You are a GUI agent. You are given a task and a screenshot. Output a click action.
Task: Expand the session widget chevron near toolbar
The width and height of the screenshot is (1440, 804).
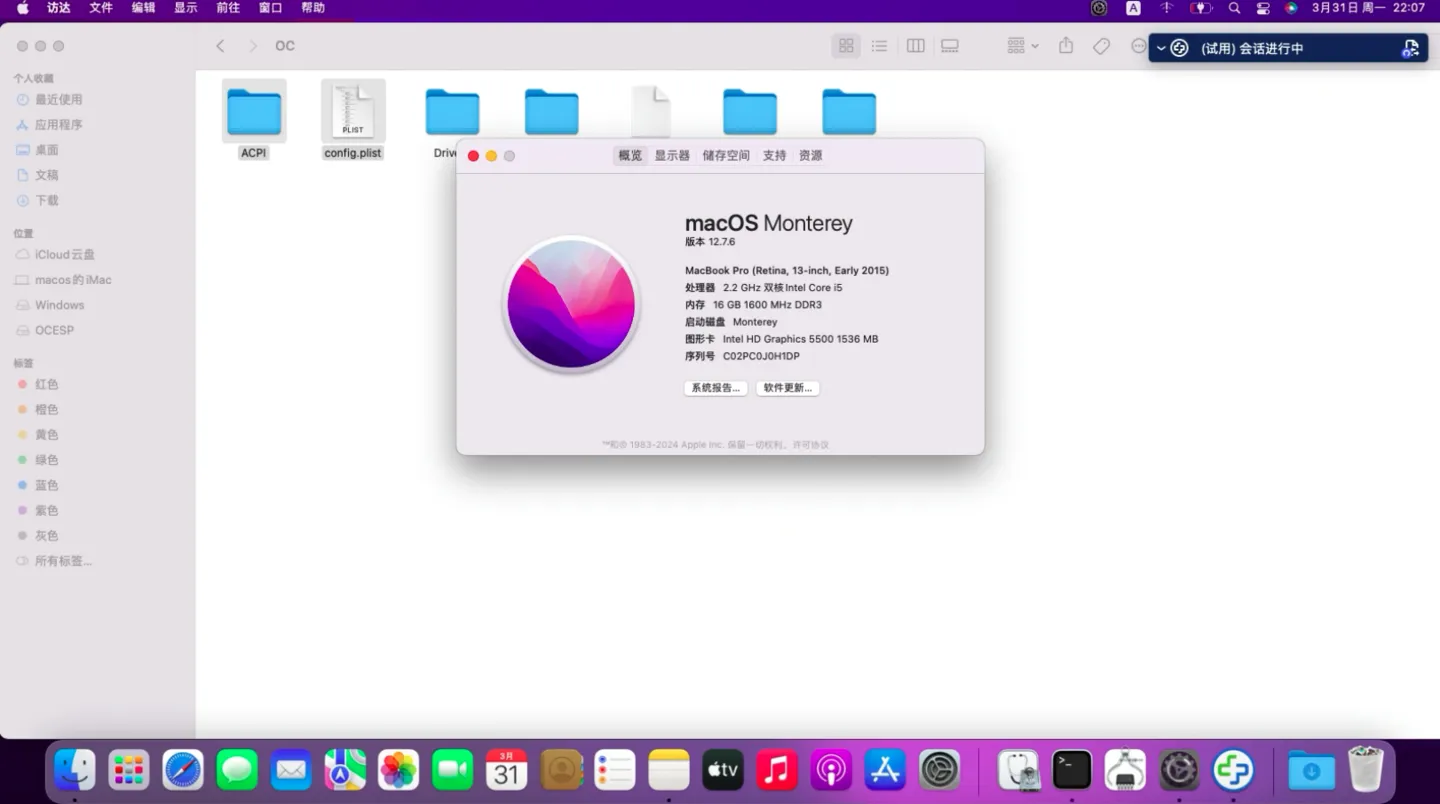[x=1160, y=47]
